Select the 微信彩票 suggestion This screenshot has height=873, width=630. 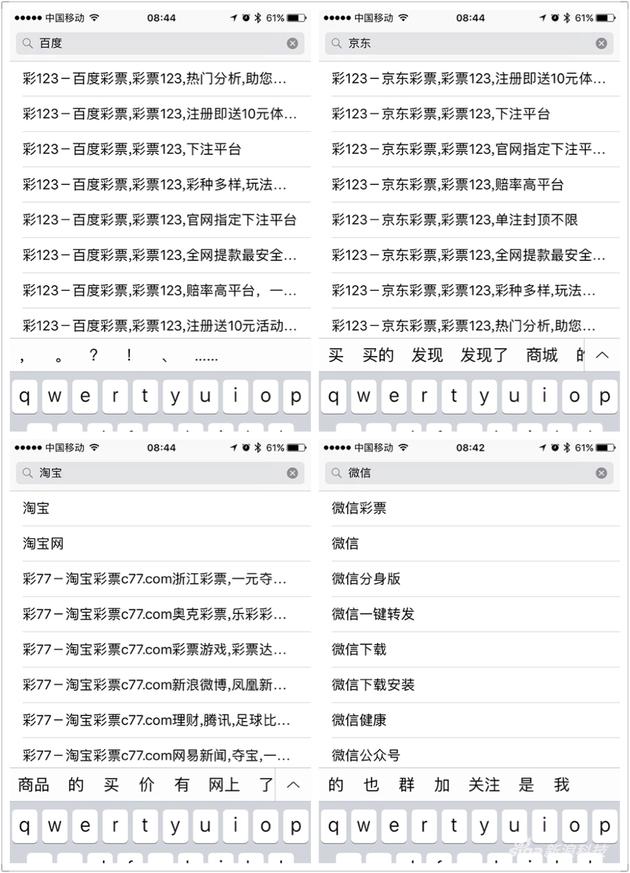(469, 508)
